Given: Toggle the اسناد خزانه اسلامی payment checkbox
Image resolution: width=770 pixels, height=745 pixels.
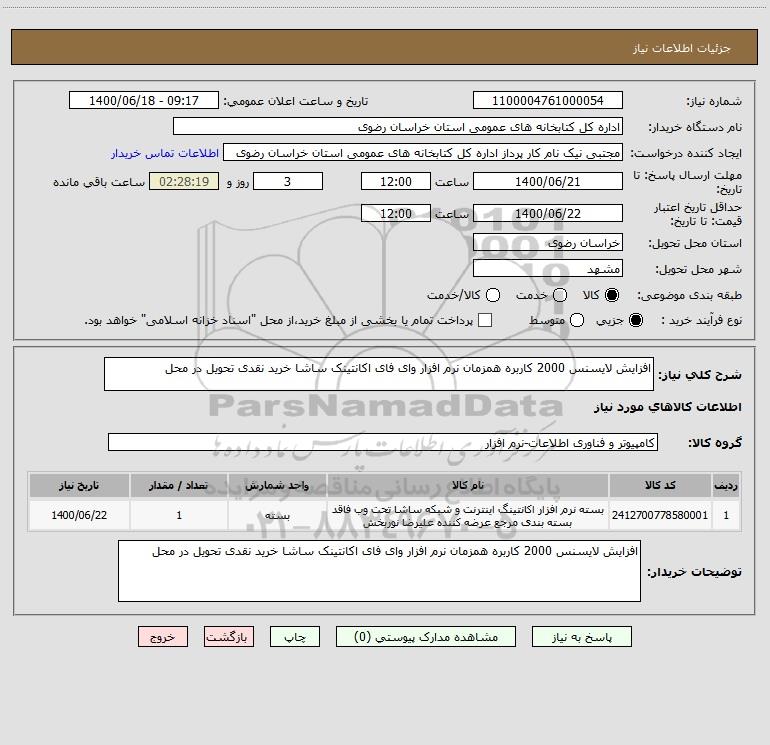Looking at the screenshot, I should [485, 320].
